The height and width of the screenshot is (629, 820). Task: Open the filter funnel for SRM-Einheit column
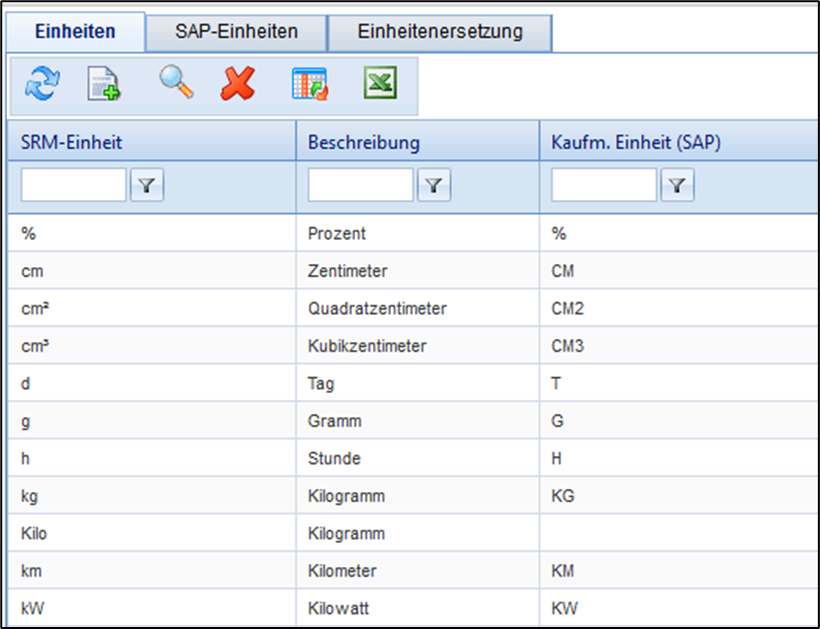point(147,185)
